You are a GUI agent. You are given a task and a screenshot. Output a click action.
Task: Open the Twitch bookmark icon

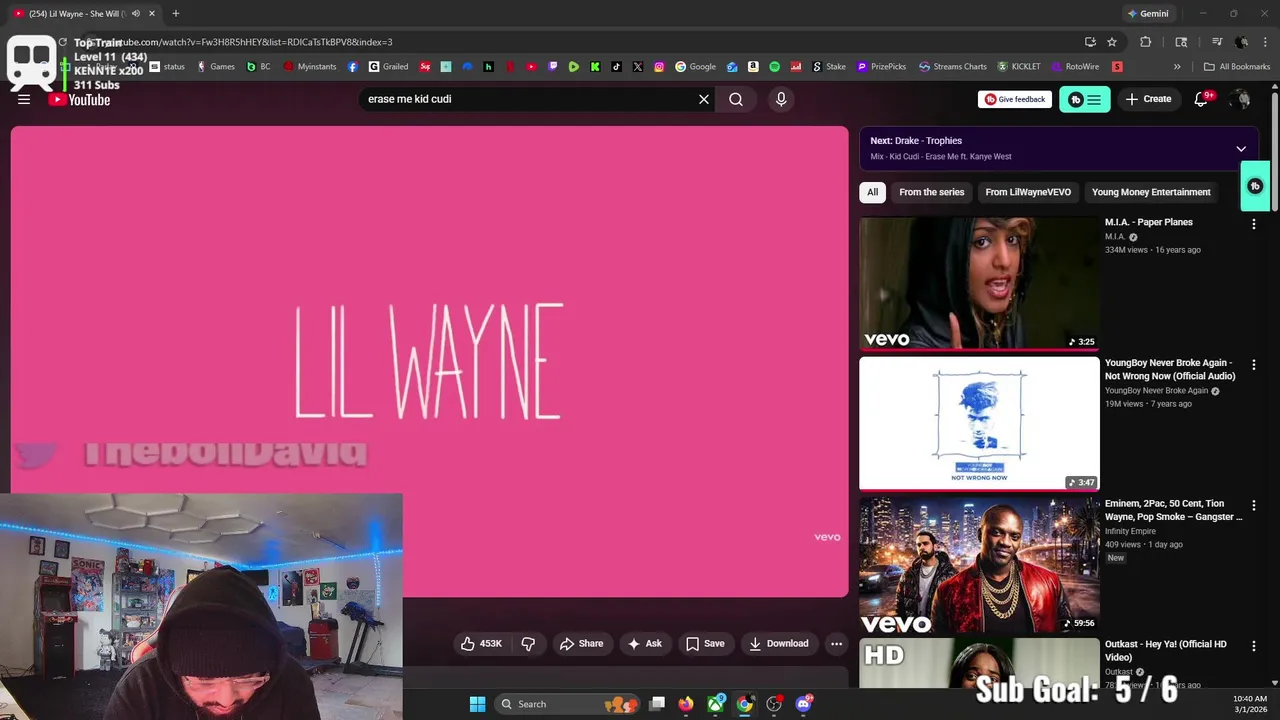click(x=553, y=67)
